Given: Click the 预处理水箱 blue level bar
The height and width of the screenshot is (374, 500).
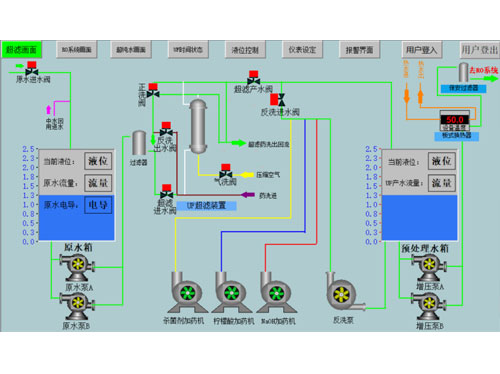Looking at the screenshot, I should 419,218.
